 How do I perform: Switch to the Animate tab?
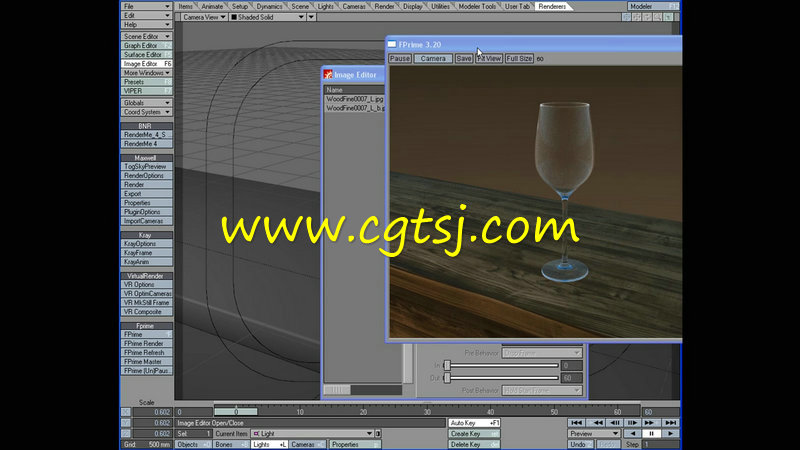click(x=212, y=7)
